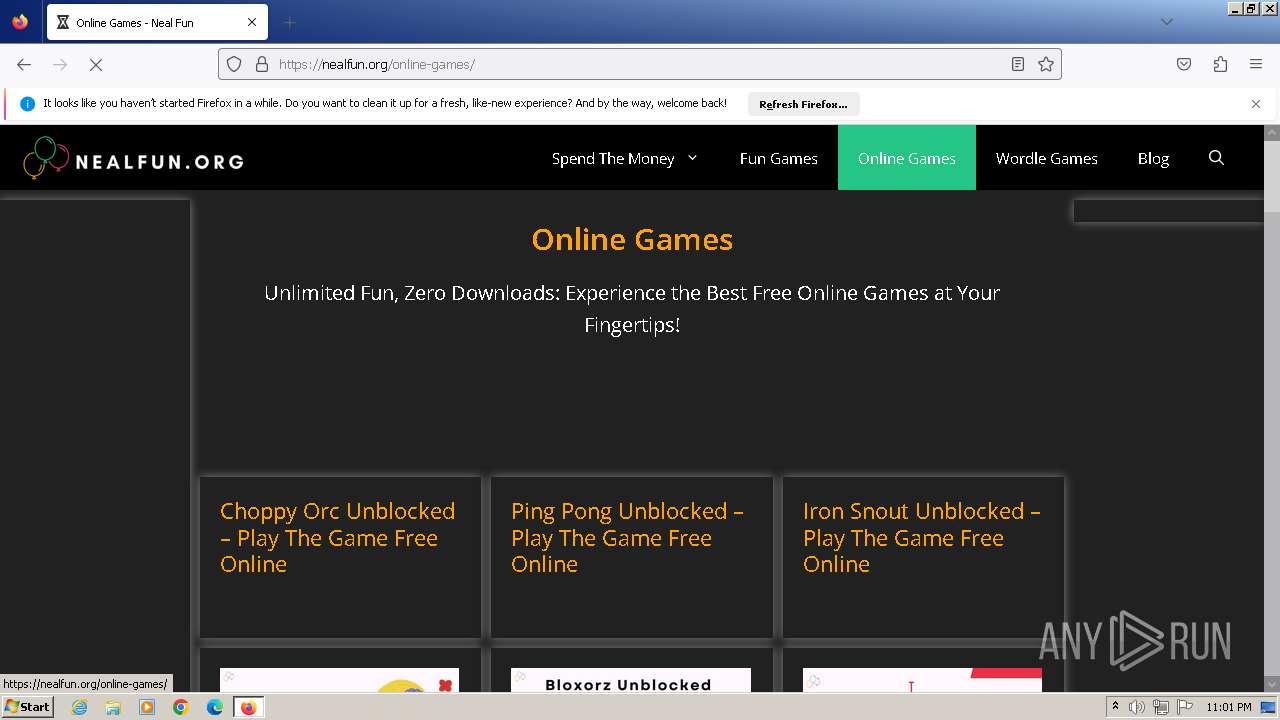Open the media player taskbar icon
This screenshot has height=720, width=1280.
click(147, 707)
